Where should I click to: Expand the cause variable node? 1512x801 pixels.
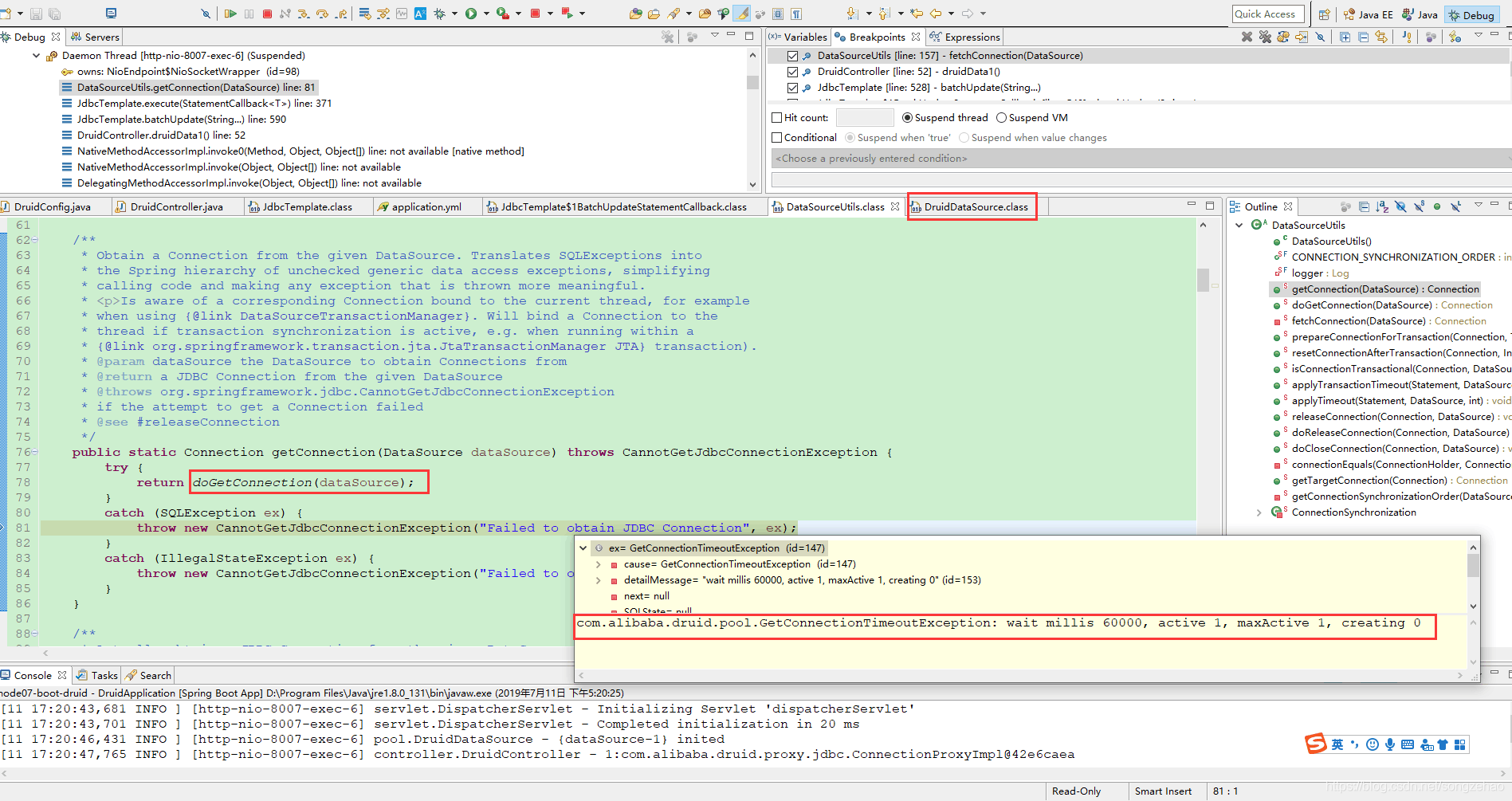tap(598, 564)
